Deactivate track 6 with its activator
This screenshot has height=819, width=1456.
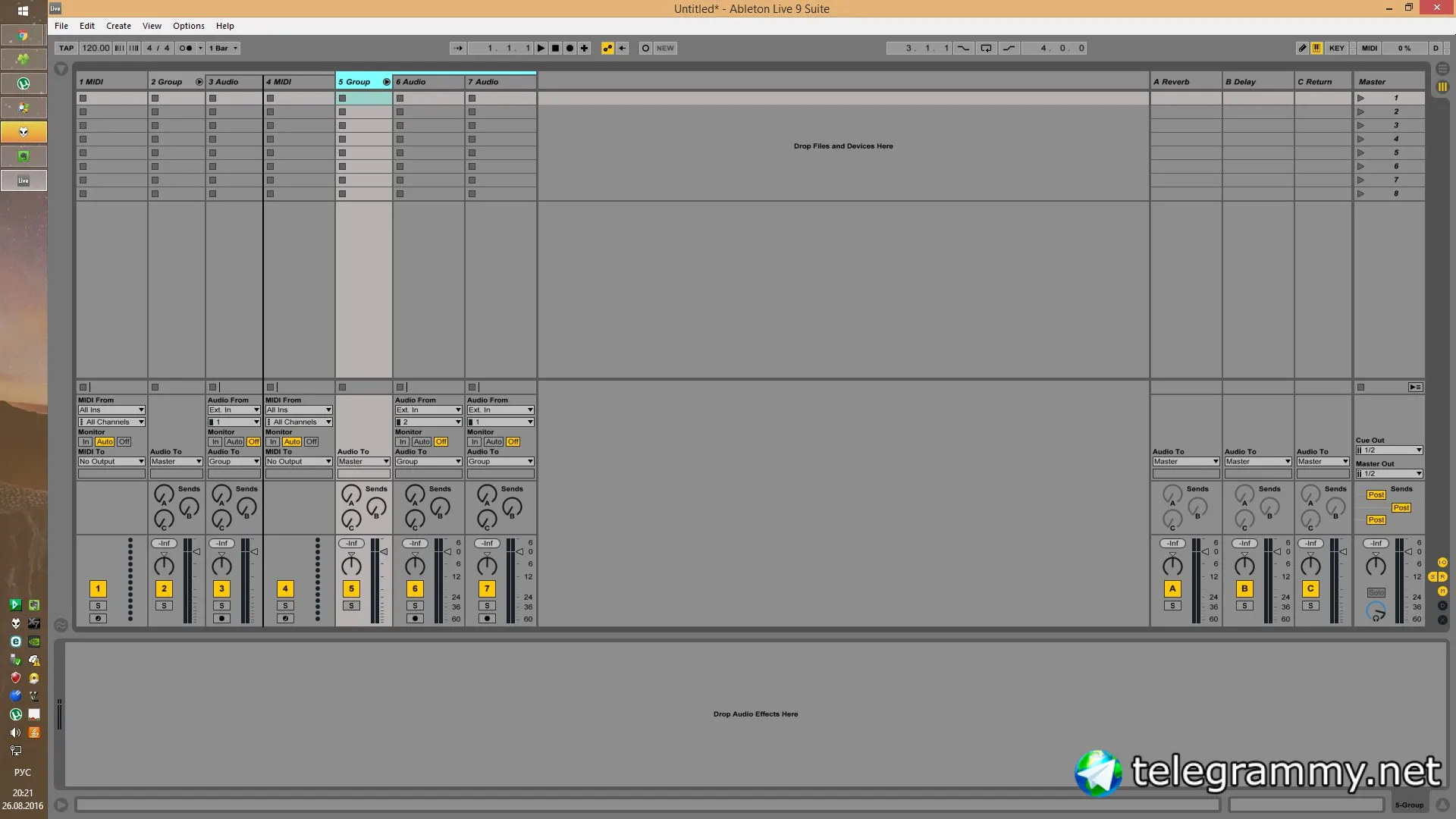click(415, 588)
